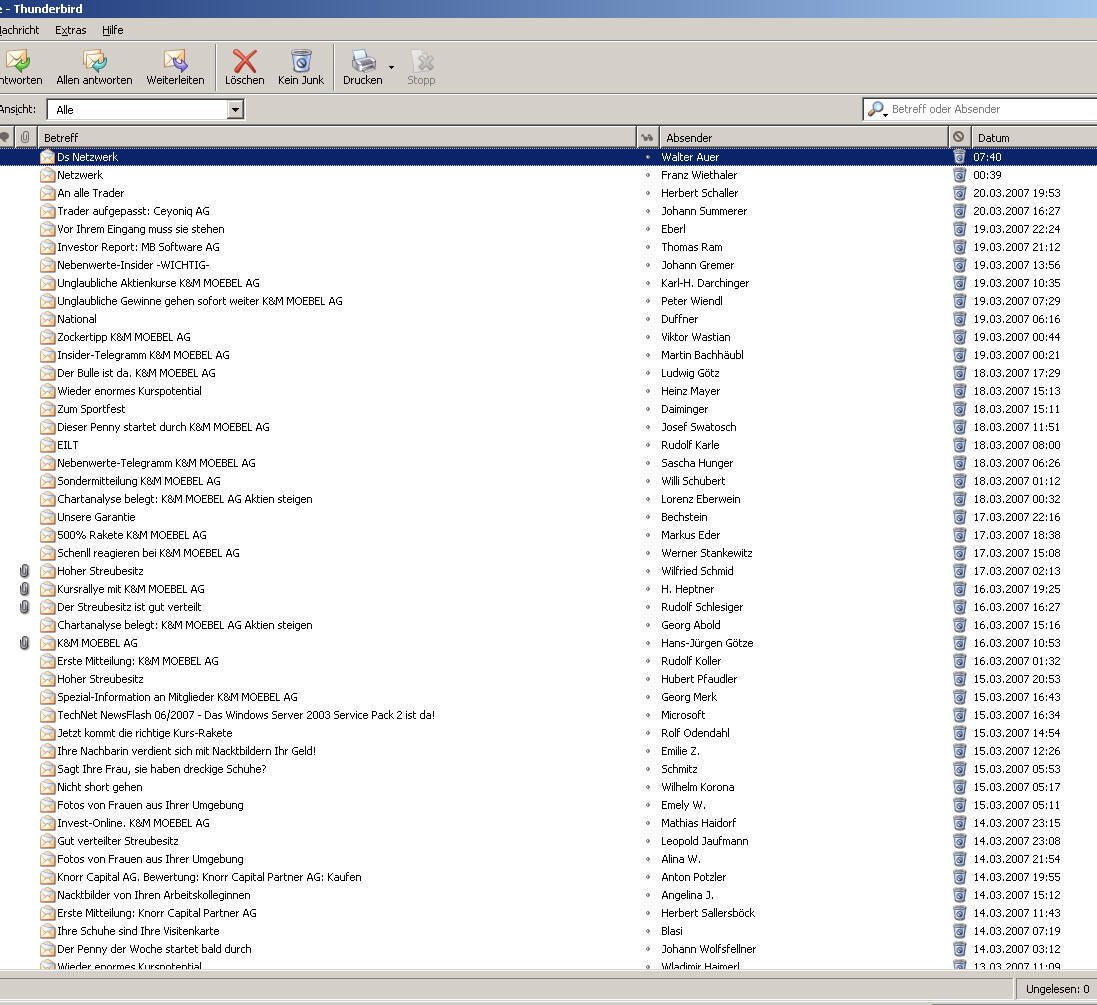1097x1005 pixels.
Task: Select Sondermitteilung K&M MOEBEL AG message
Action: [139, 481]
